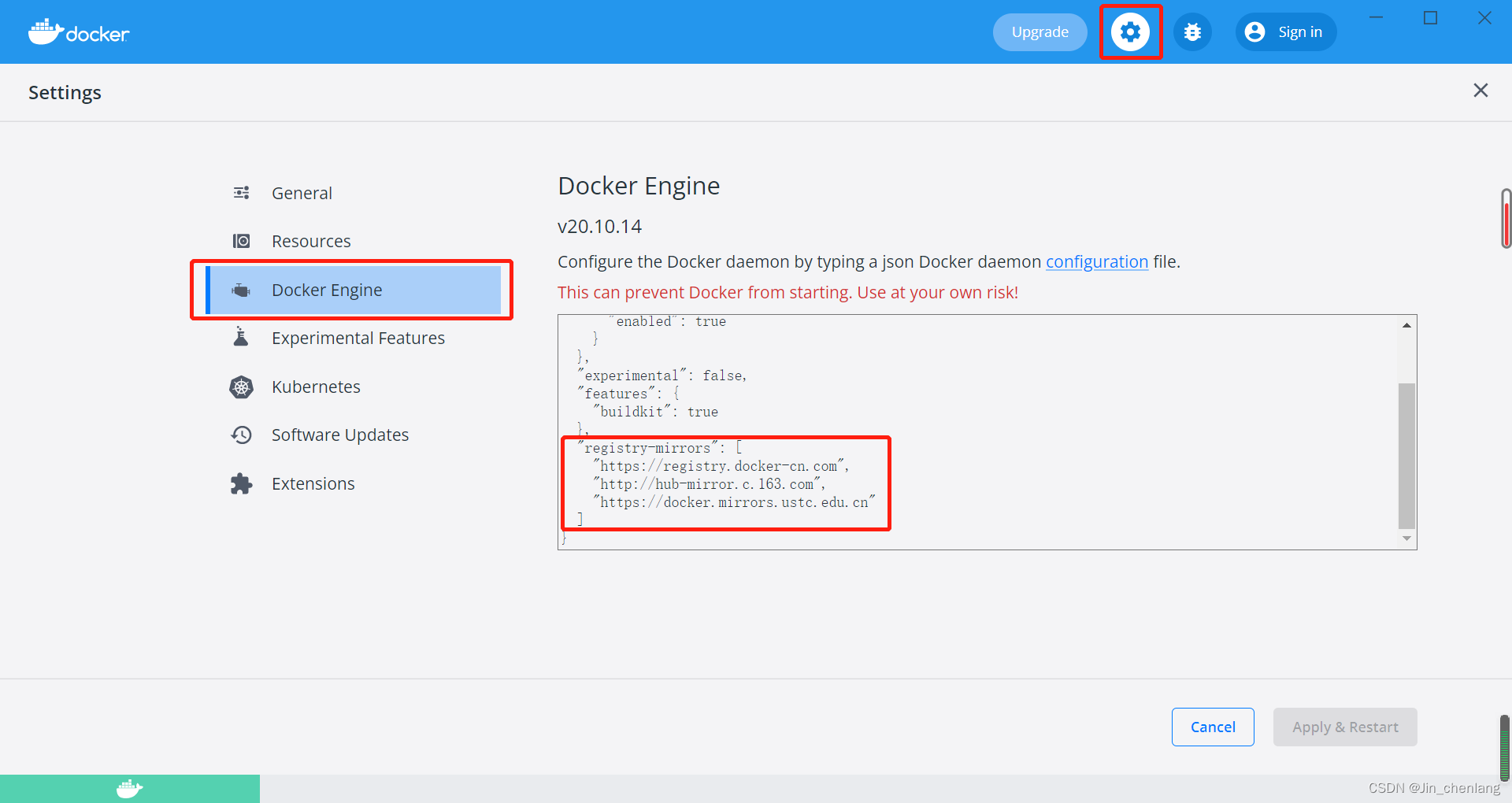Open the daemon configuration link
The image size is (1512, 803).
[x=1097, y=261]
